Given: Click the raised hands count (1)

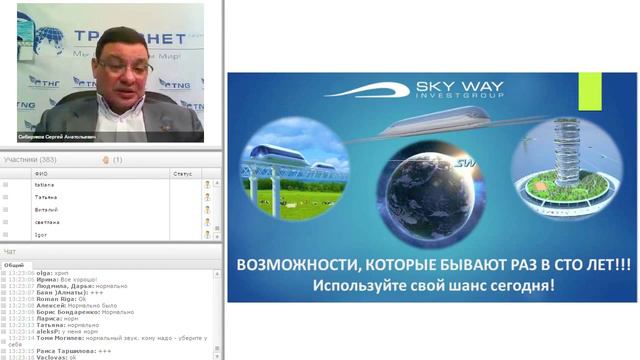Looking at the screenshot, I should tap(118, 160).
